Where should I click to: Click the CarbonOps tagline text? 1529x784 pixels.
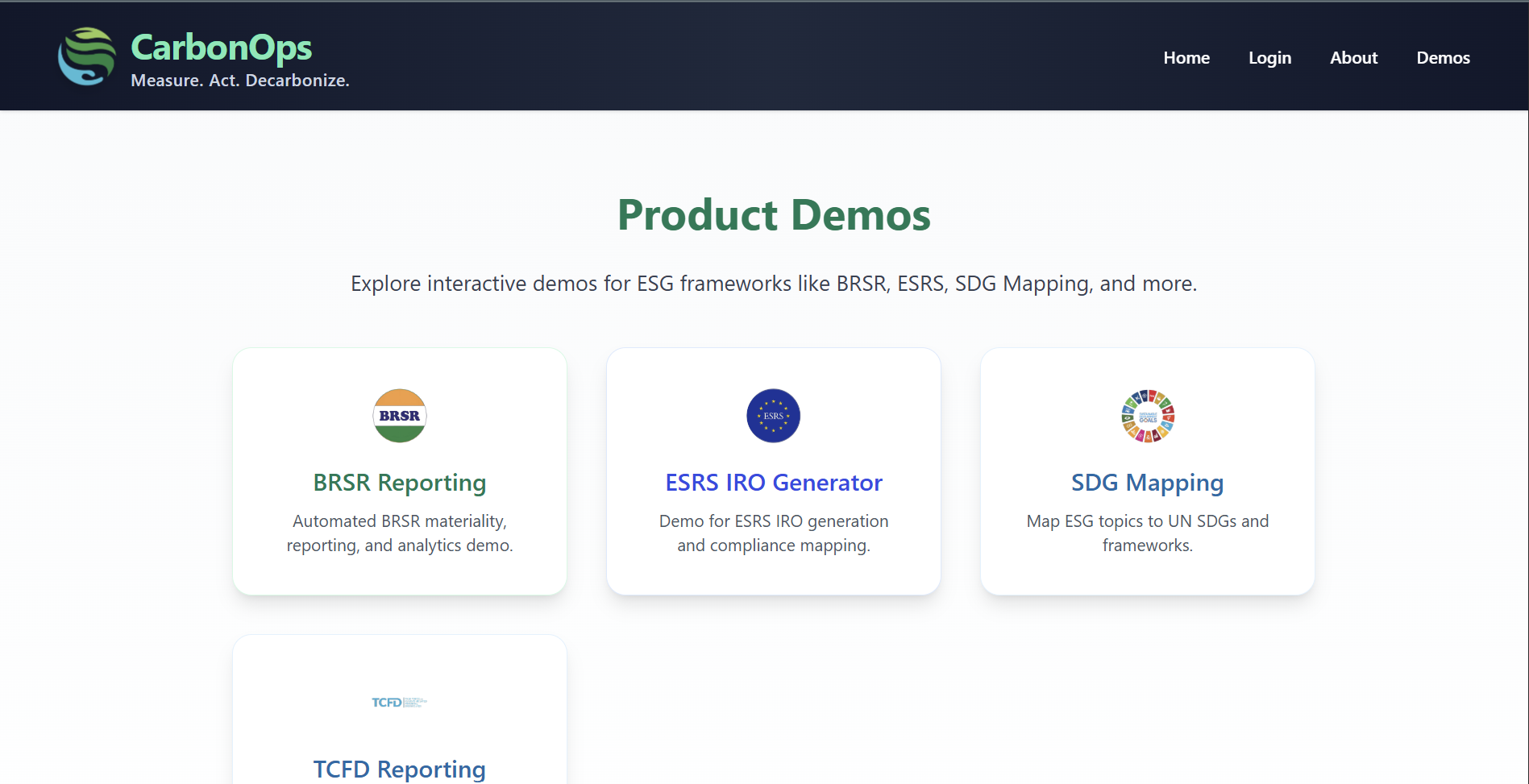[x=240, y=81]
